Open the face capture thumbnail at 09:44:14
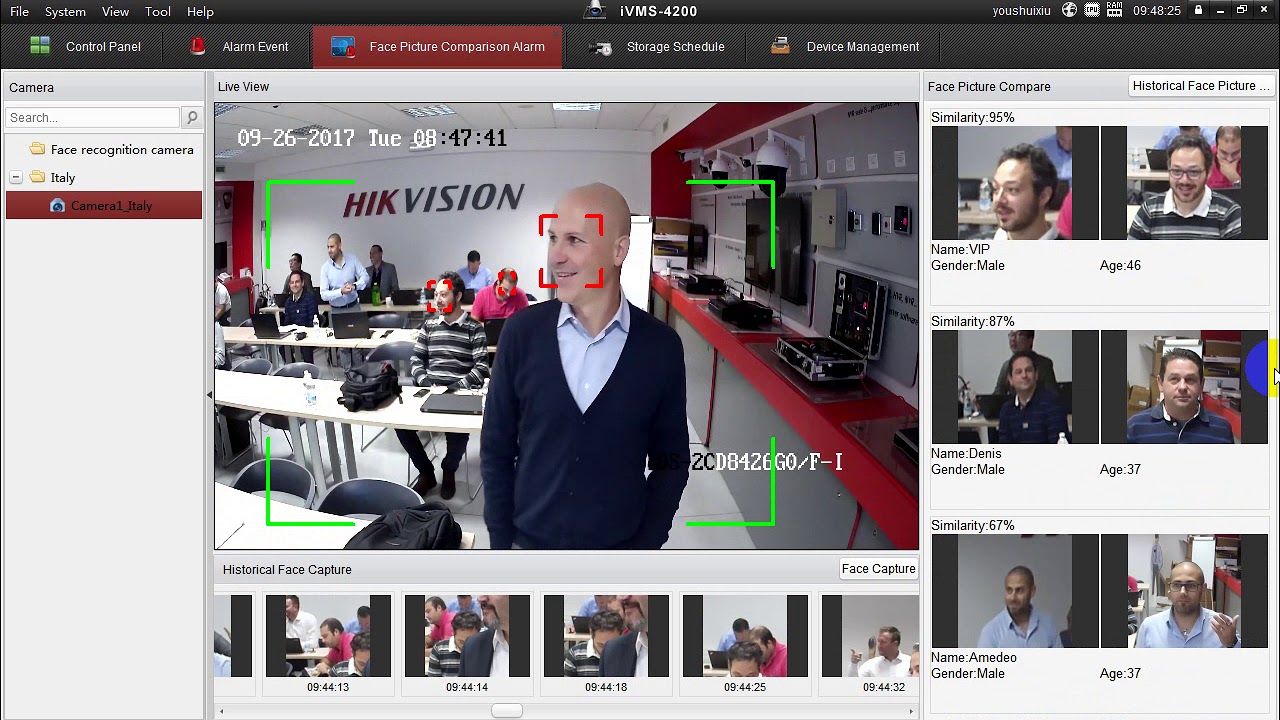This screenshot has width=1280, height=720. point(467,636)
